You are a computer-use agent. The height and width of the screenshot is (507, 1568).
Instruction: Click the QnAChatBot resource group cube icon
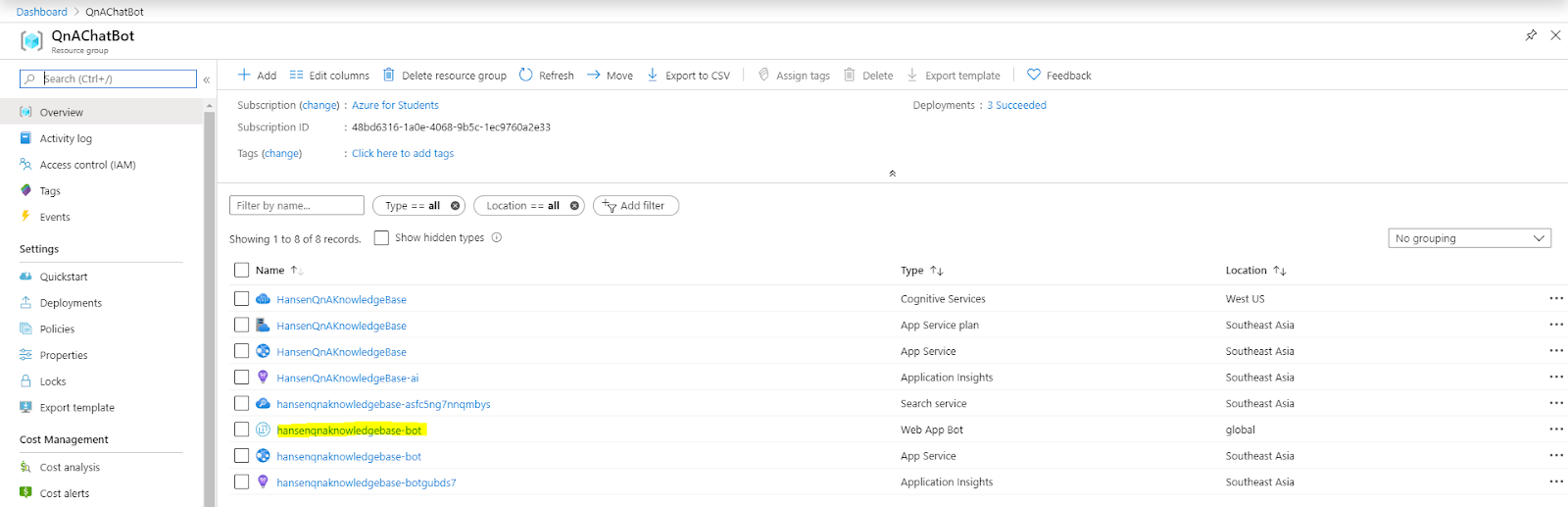coord(31,40)
